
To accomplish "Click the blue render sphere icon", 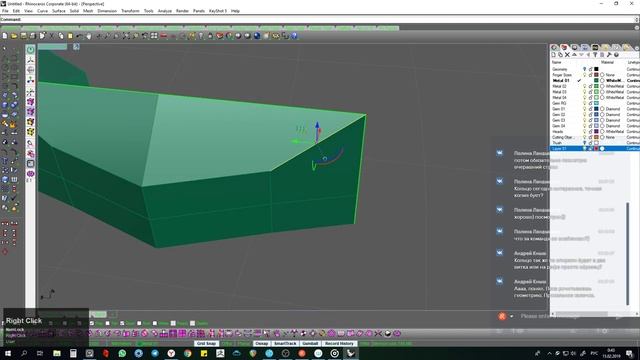I will [x=257, y=36].
